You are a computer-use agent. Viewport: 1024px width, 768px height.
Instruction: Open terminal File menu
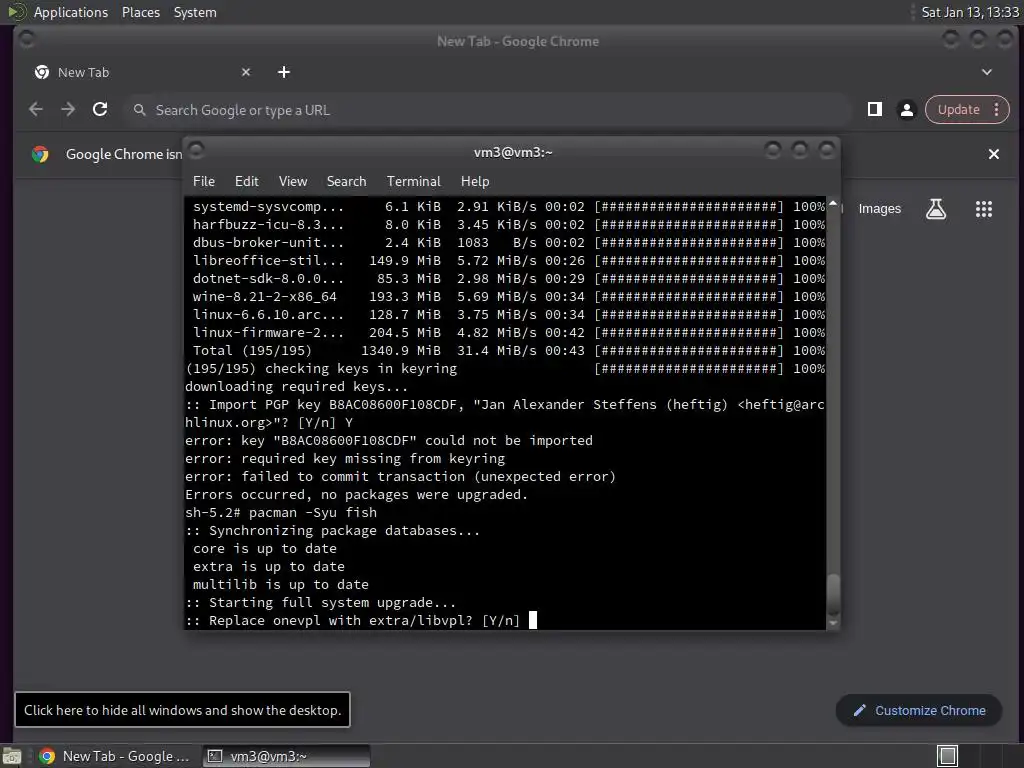click(x=204, y=182)
